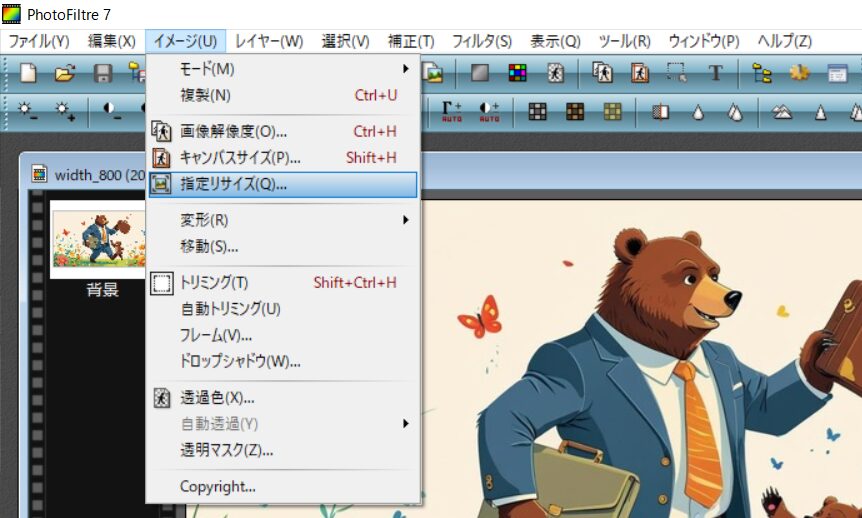Apply stronger blur with the double droplet icon

click(x=735, y=112)
